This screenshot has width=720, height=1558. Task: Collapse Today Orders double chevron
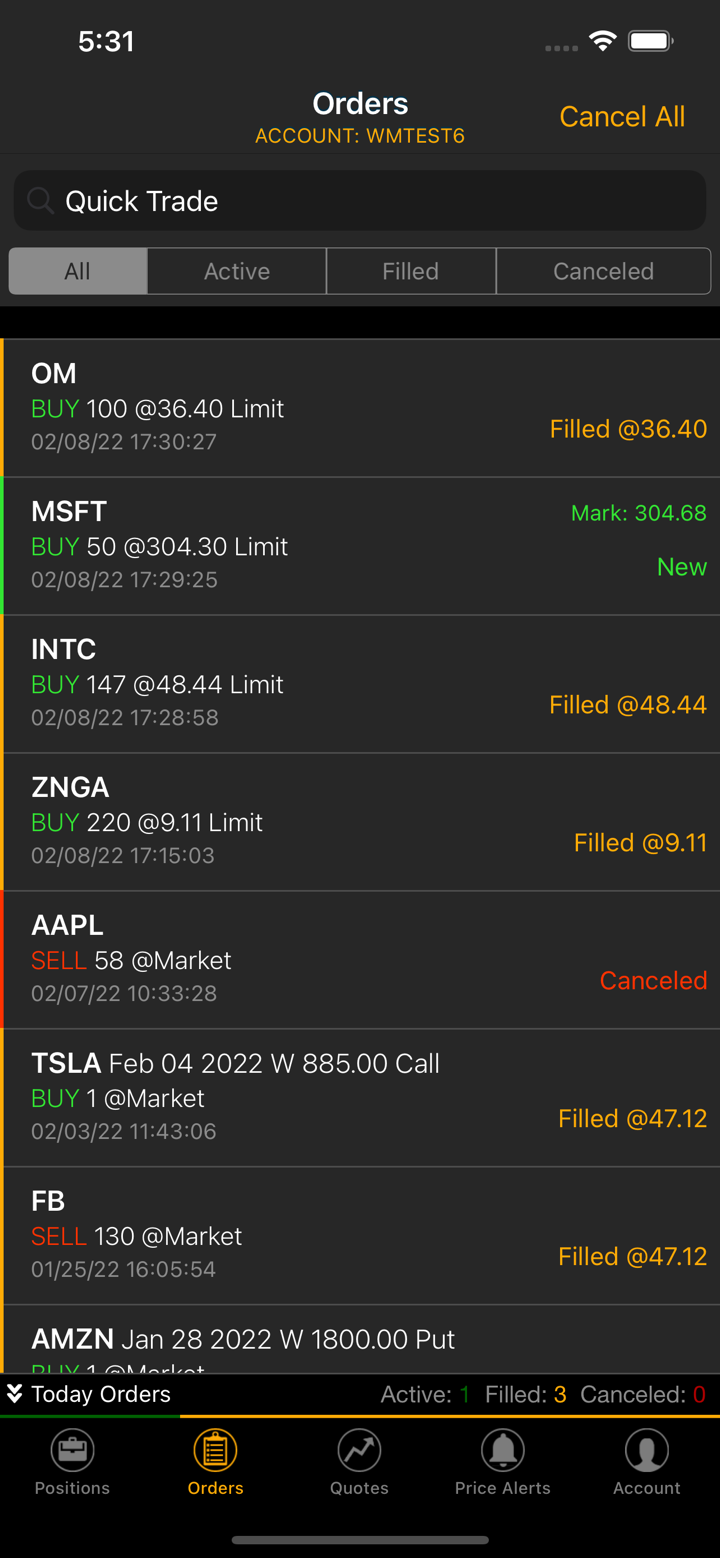(x=15, y=1394)
